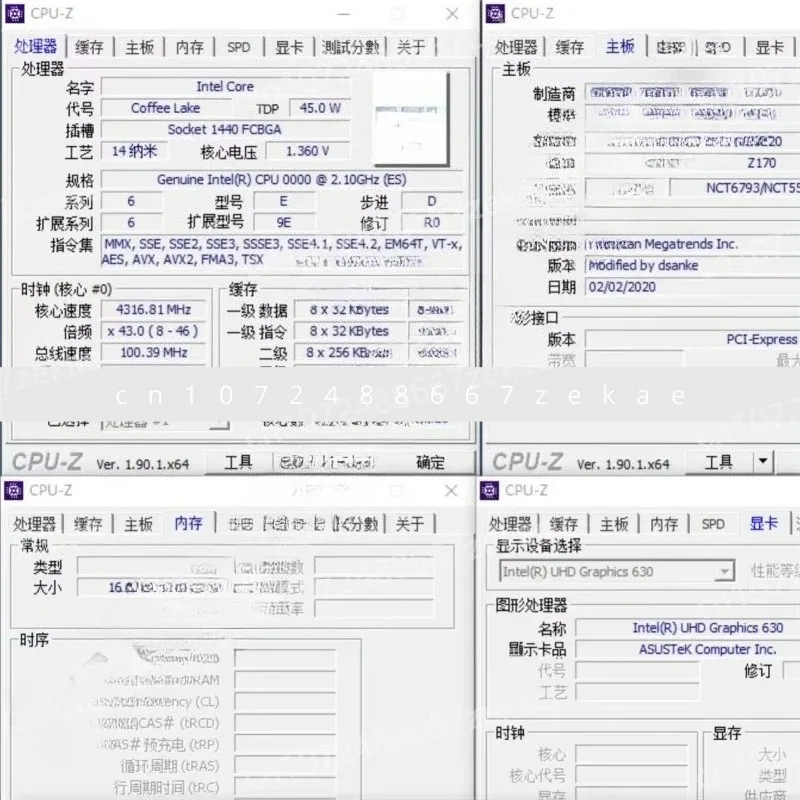
Task: Select 内存 tab in memory window
Action: (x=188, y=523)
